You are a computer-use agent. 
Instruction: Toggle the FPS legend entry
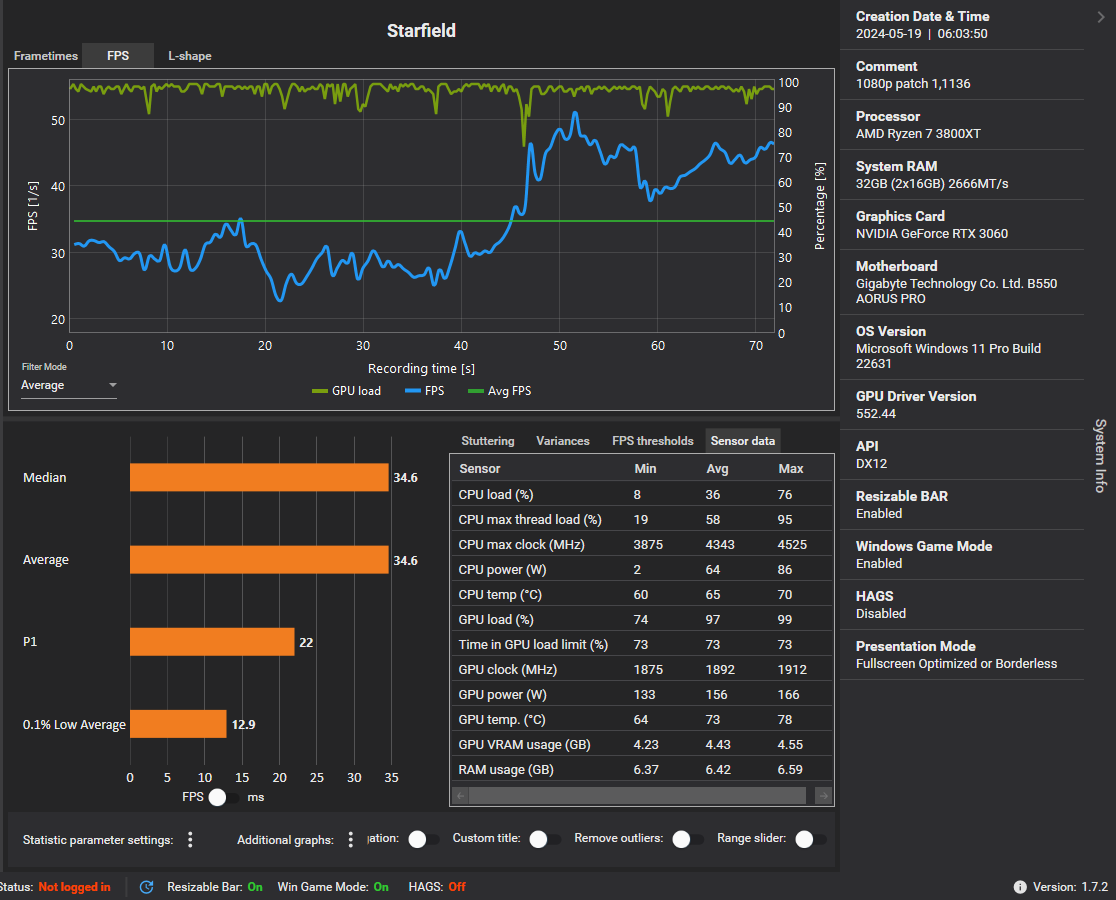tap(424, 391)
